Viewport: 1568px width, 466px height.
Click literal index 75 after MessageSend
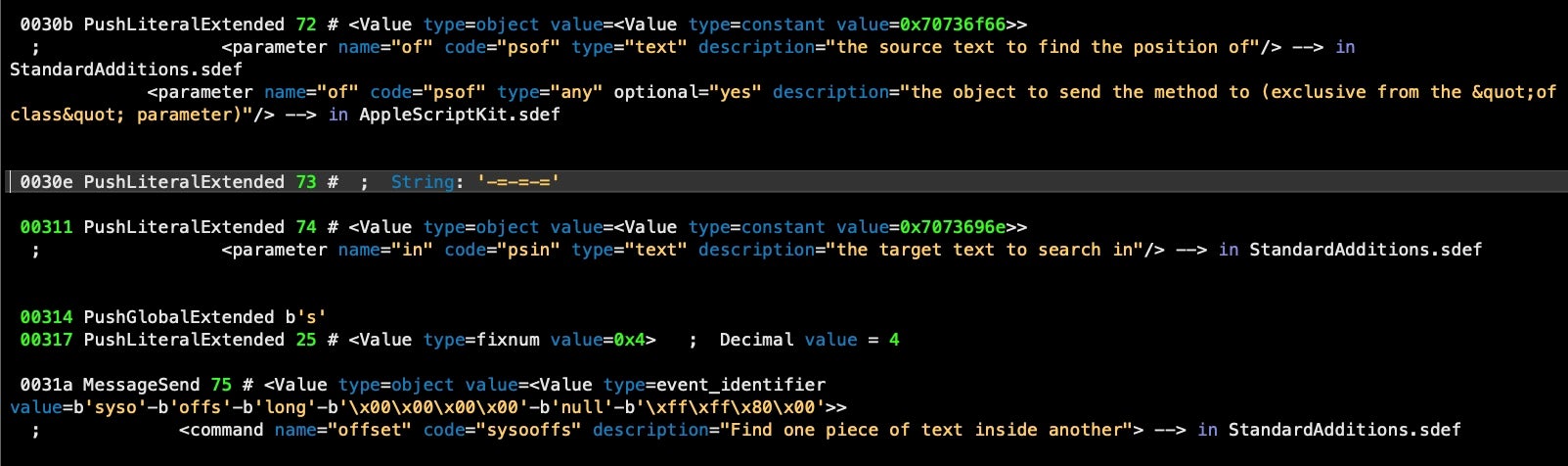click(221, 385)
